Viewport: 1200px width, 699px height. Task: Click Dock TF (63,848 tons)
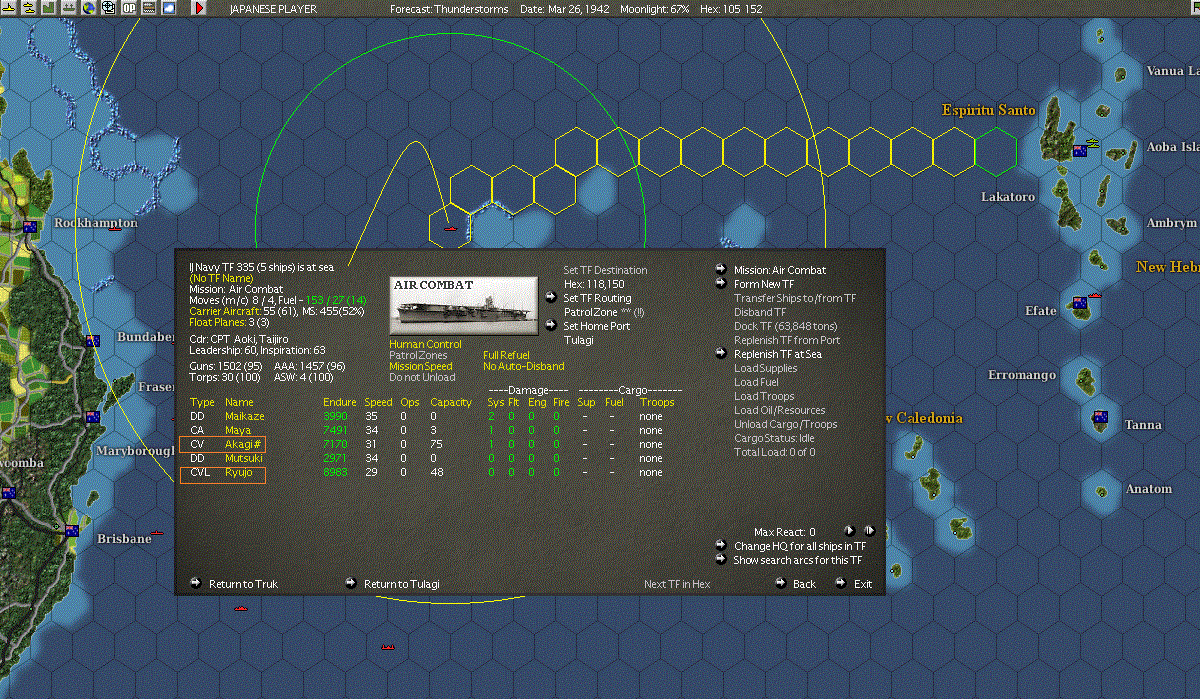pyautogui.click(x=786, y=326)
